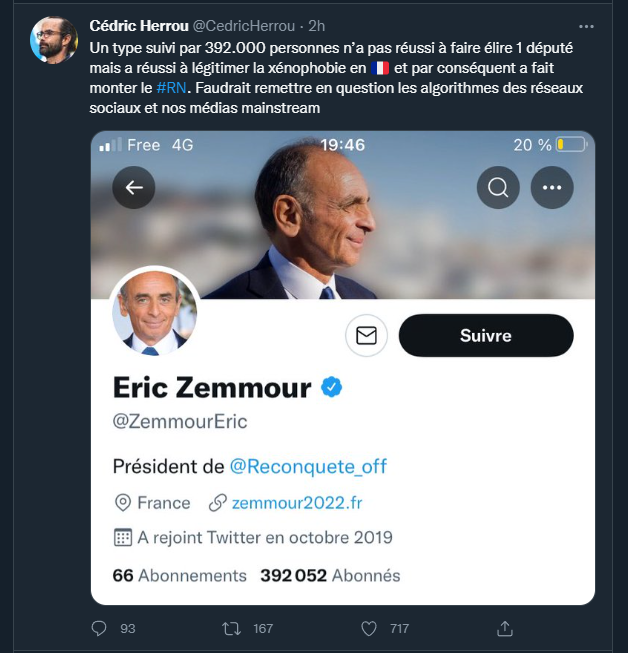Like the tweet with heart icon
Screen dimensions: 628x653
point(369,629)
